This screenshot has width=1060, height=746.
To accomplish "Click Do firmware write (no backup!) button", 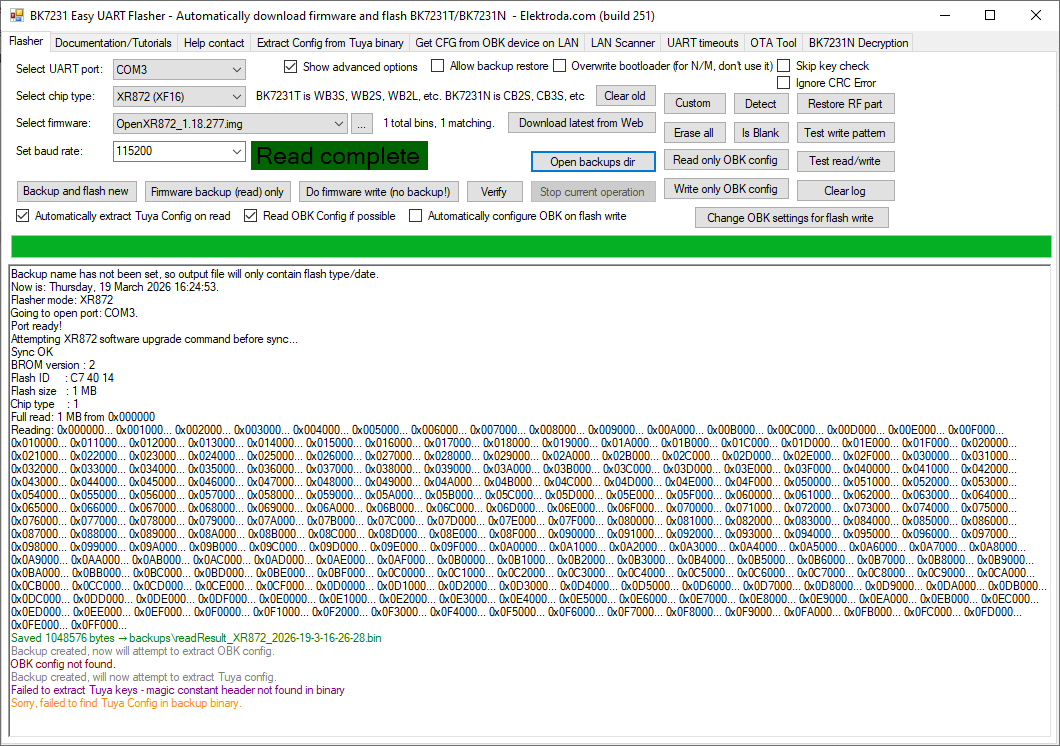I will (x=378, y=192).
